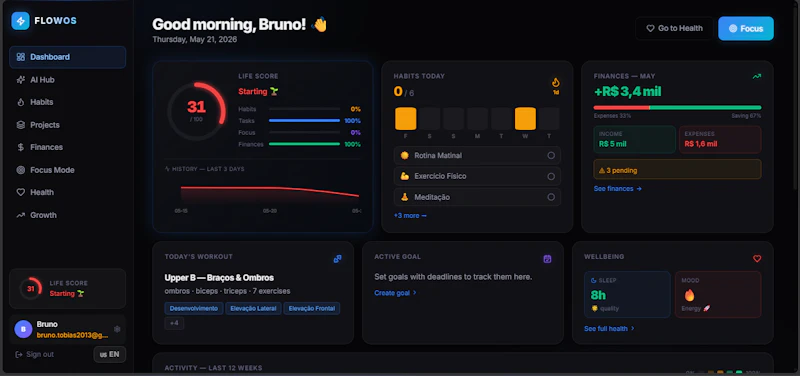This screenshot has height=376, width=800.
Task: Open Focus Mode in the sidebar
Action: click(x=67, y=170)
